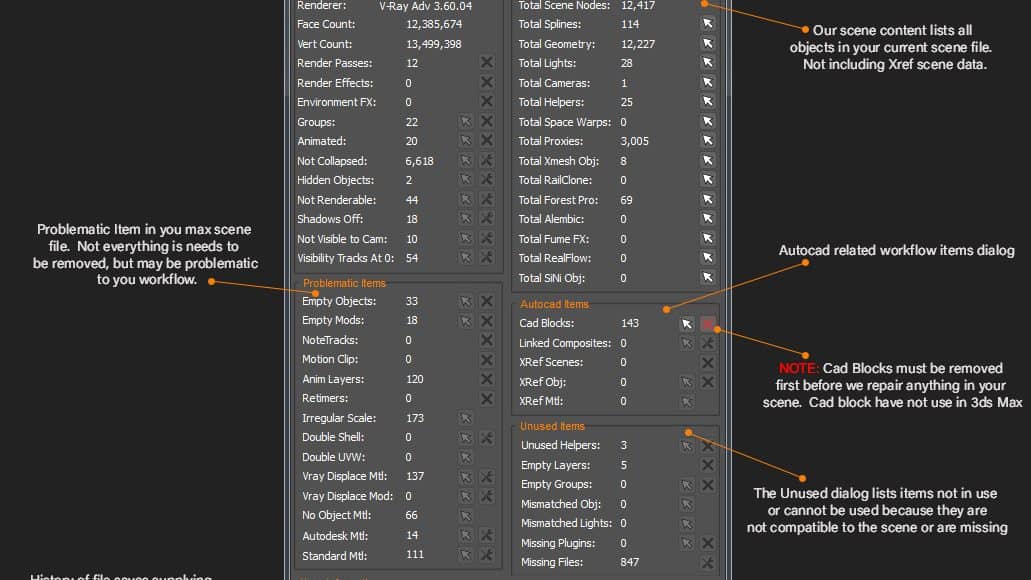Click the select arrow for Total Geometry
The image size is (1031, 580).
[x=708, y=44]
